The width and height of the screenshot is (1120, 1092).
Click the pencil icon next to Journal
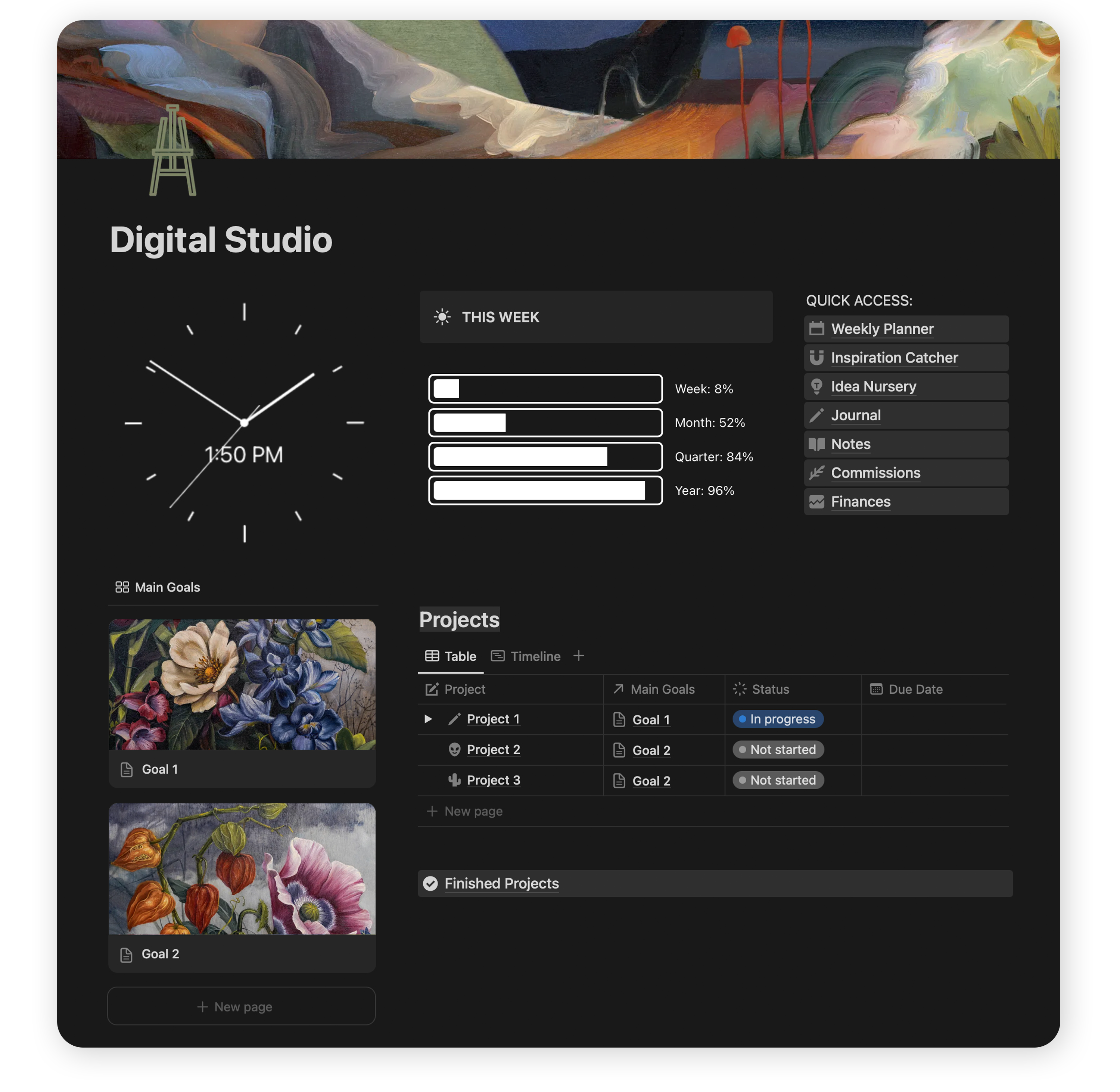pos(816,415)
